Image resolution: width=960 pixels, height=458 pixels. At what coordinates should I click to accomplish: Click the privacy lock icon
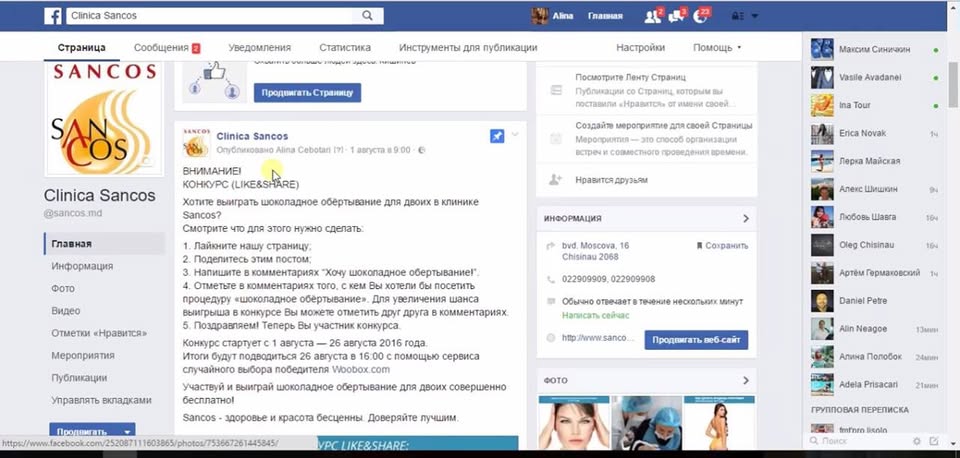(x=738, y=16)
